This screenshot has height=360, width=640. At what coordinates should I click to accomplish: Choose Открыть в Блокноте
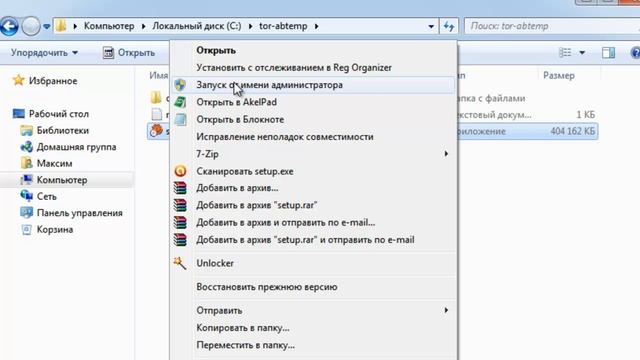pos(314,120)
